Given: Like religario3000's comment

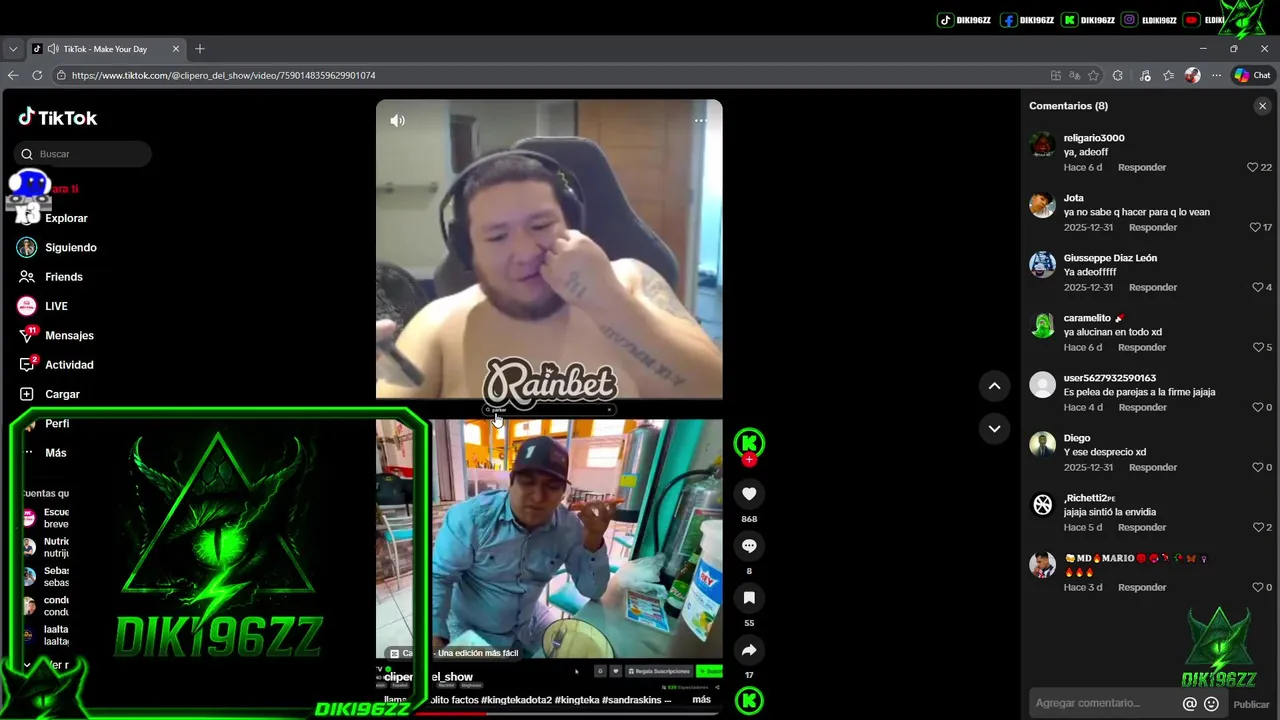Looking at the screenshot, I should point(1252,167).
